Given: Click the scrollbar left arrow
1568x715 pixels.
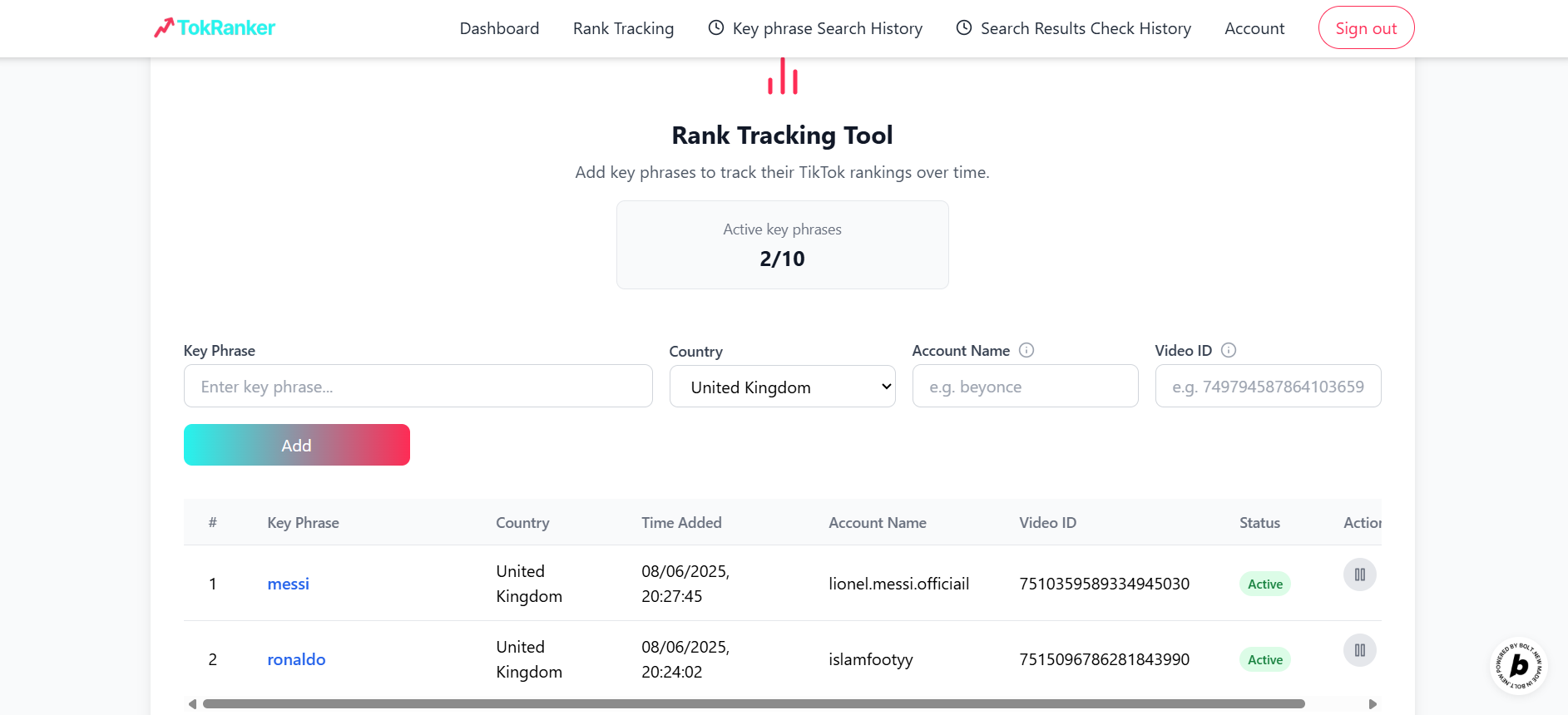Looking at the screenshot, I should (x=192, y=703).
